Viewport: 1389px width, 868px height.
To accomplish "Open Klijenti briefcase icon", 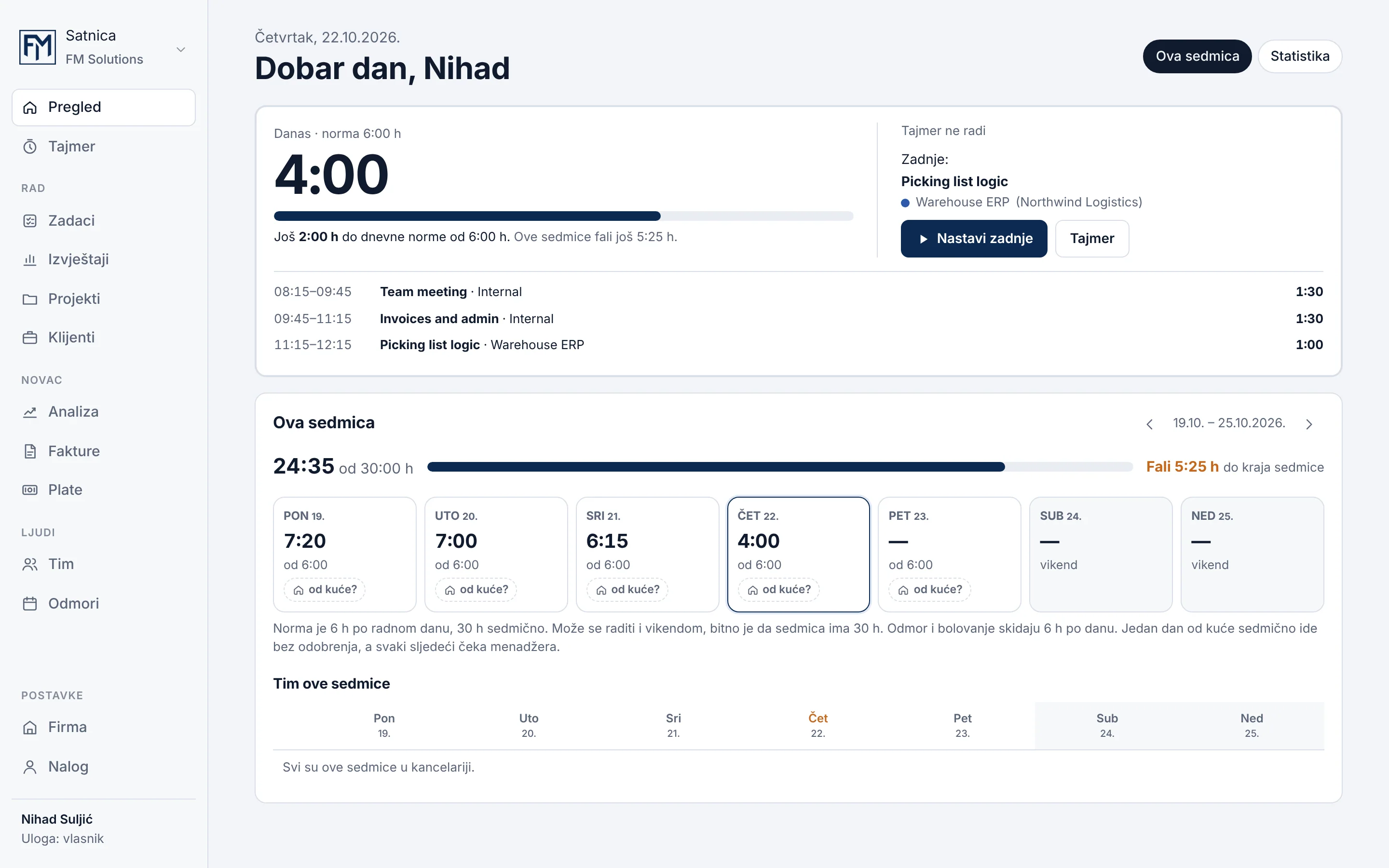I will click(30, 338).
